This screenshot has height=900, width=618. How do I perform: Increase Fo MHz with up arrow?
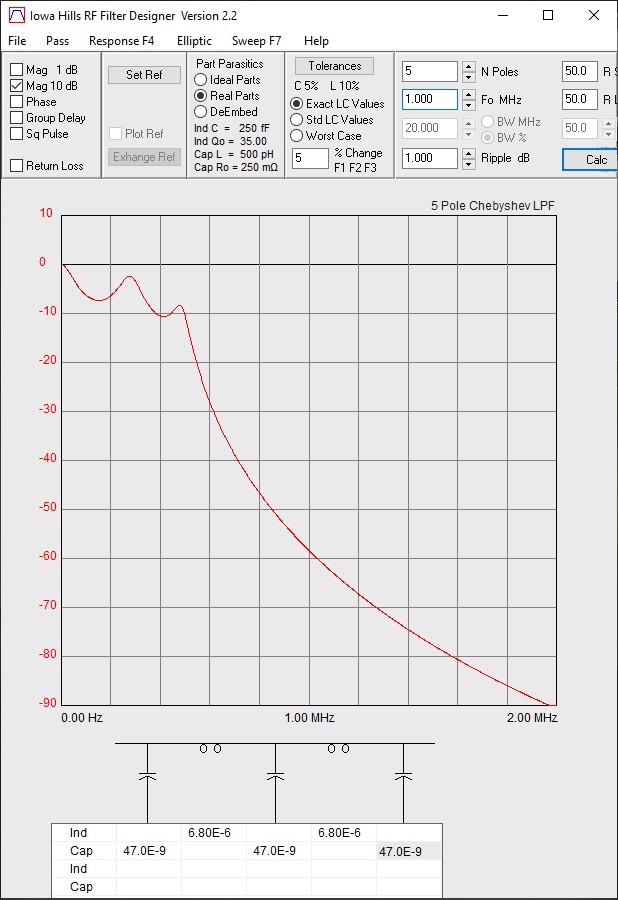click(x=469, y=94)
